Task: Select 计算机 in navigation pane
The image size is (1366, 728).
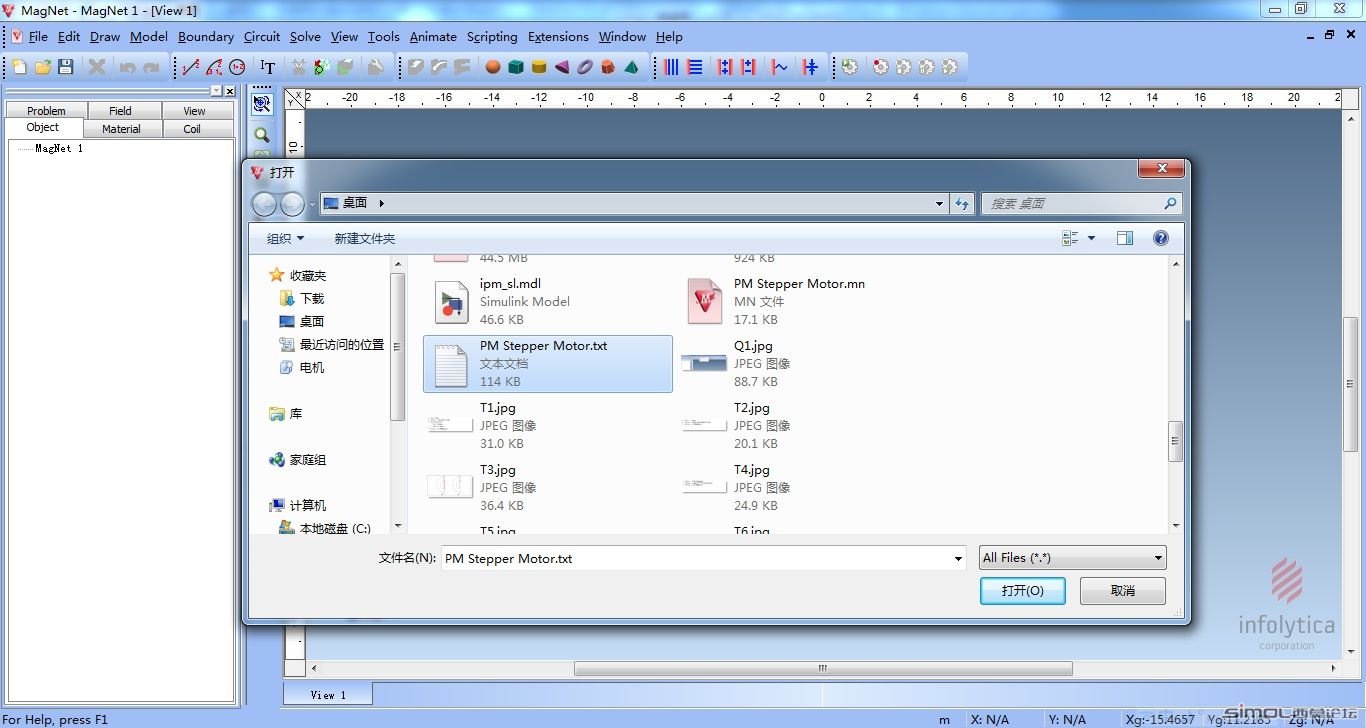Action: coord(298,505)
